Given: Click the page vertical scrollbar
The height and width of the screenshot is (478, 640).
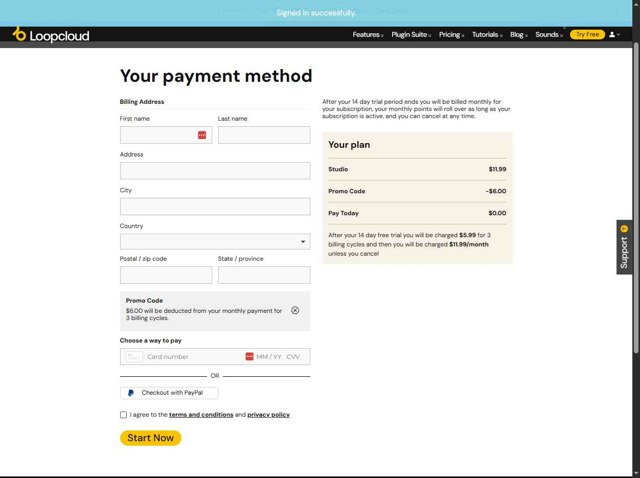Looking at the screenshot, I should pos(636,196).
